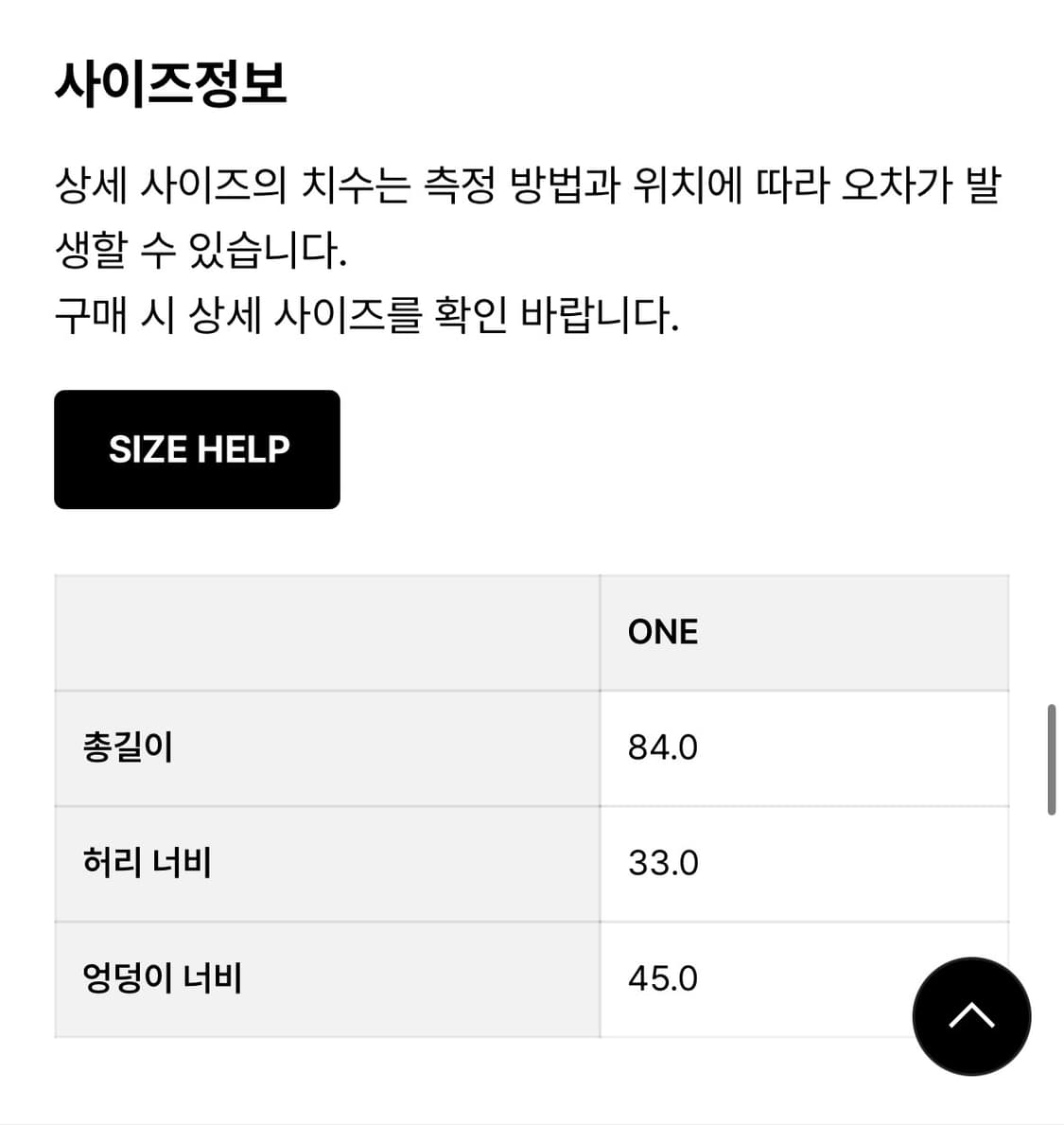This screenshot has height=1125, width=1064.
Task: Tap the scroll-to-top arrow icon
Action: pyautogui.click(x=971, y=1016)
